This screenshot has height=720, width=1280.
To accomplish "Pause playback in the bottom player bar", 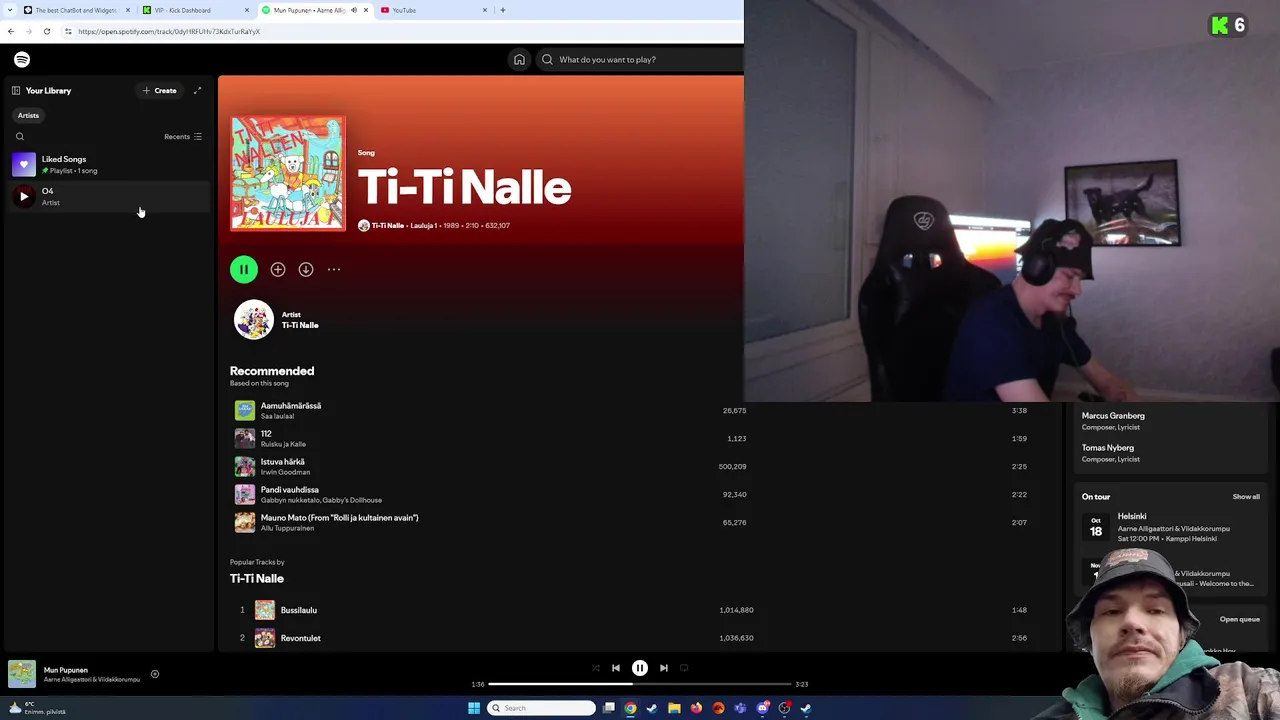I will 640,668.
